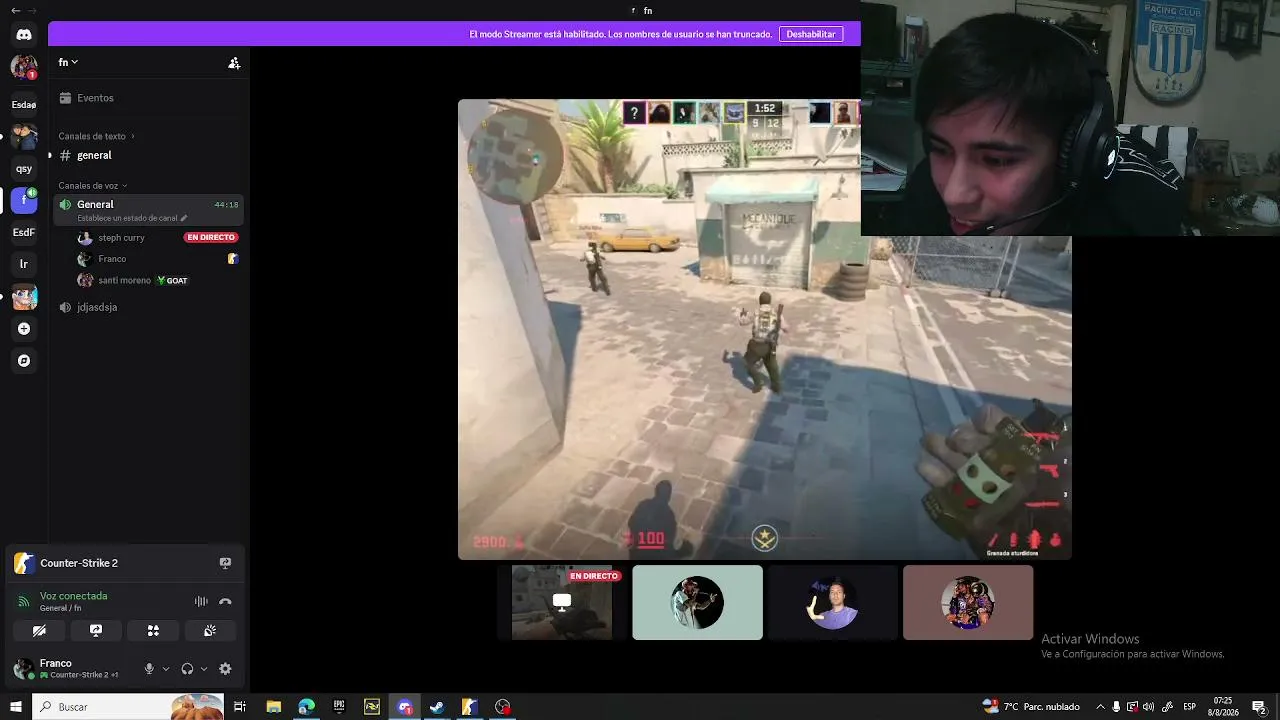Deafen audio with the headphones button
Screen dimensions: 1280x720
click(x=187, y=669)
